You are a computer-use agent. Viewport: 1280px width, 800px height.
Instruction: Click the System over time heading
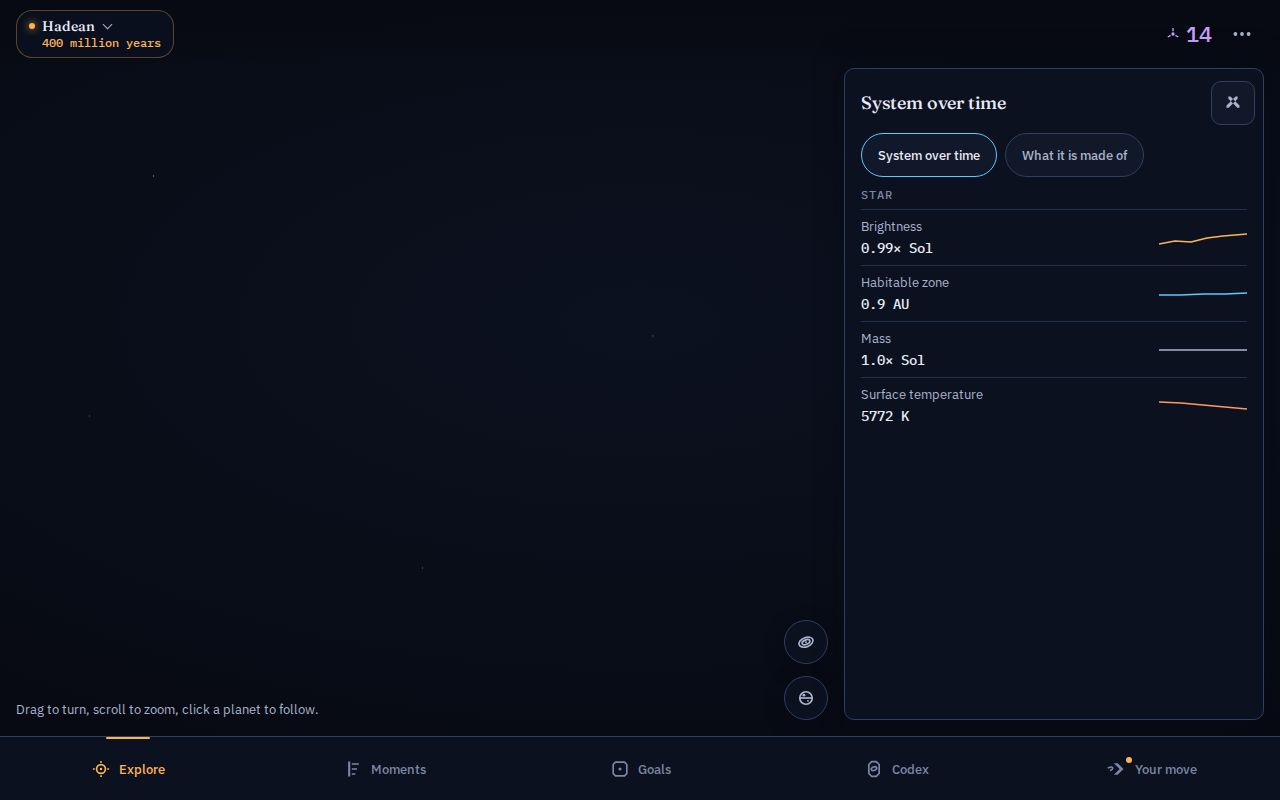934,103
